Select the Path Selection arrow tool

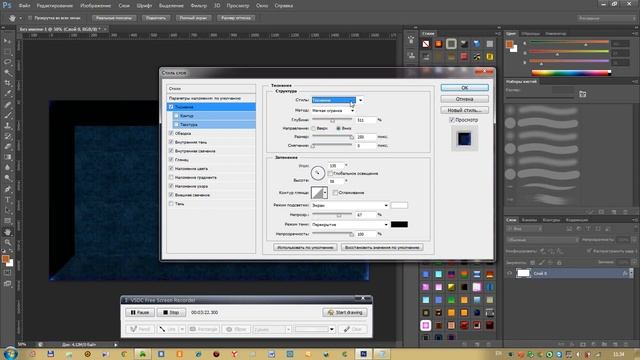[x=7, y=210]
